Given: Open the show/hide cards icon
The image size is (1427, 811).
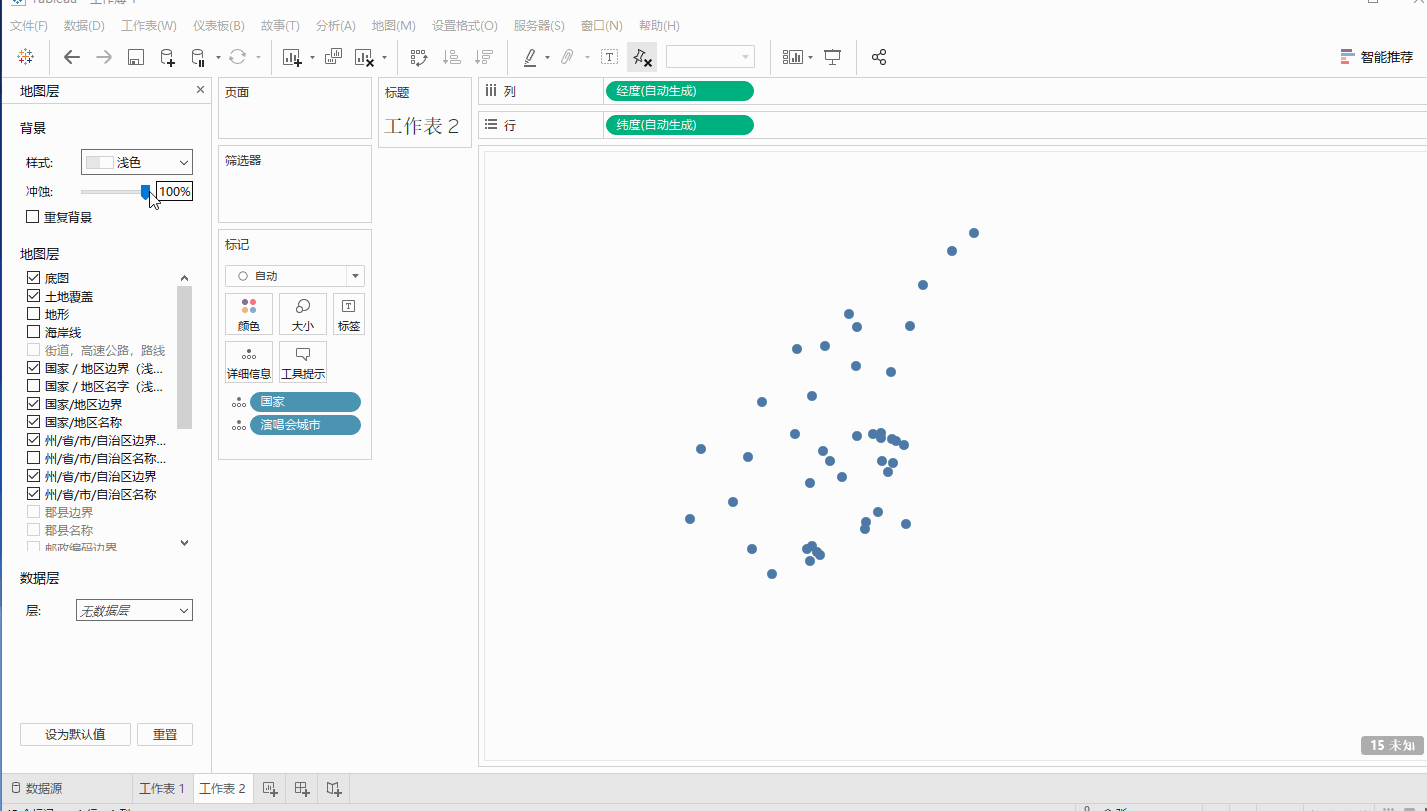Looking at the screenshot, I should point(793,57).
